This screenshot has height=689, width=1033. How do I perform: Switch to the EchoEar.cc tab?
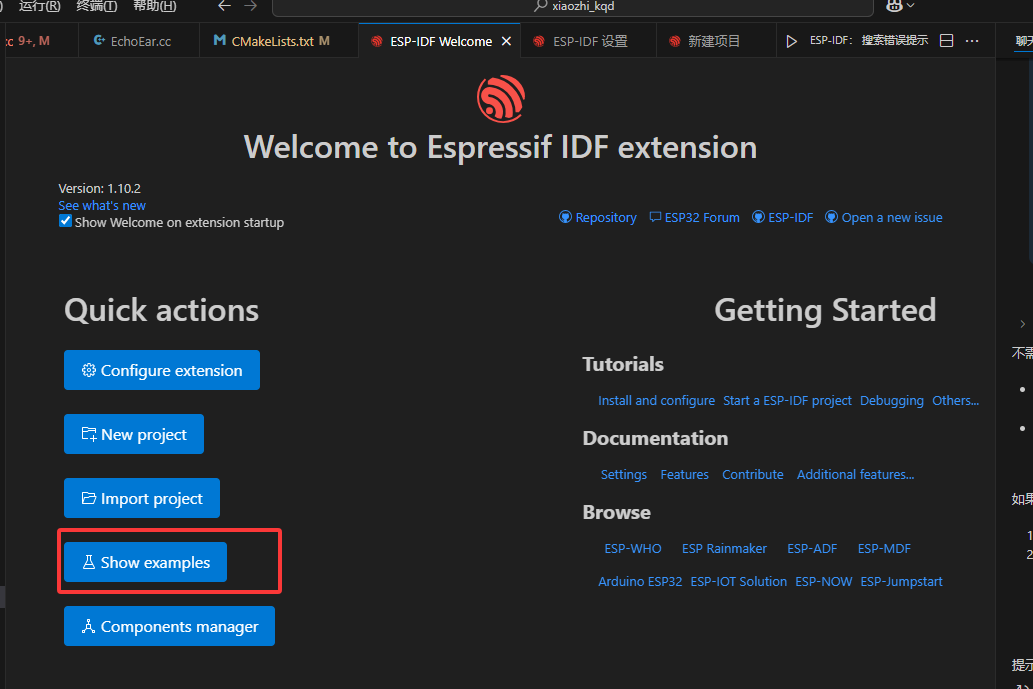coord(131,41)
